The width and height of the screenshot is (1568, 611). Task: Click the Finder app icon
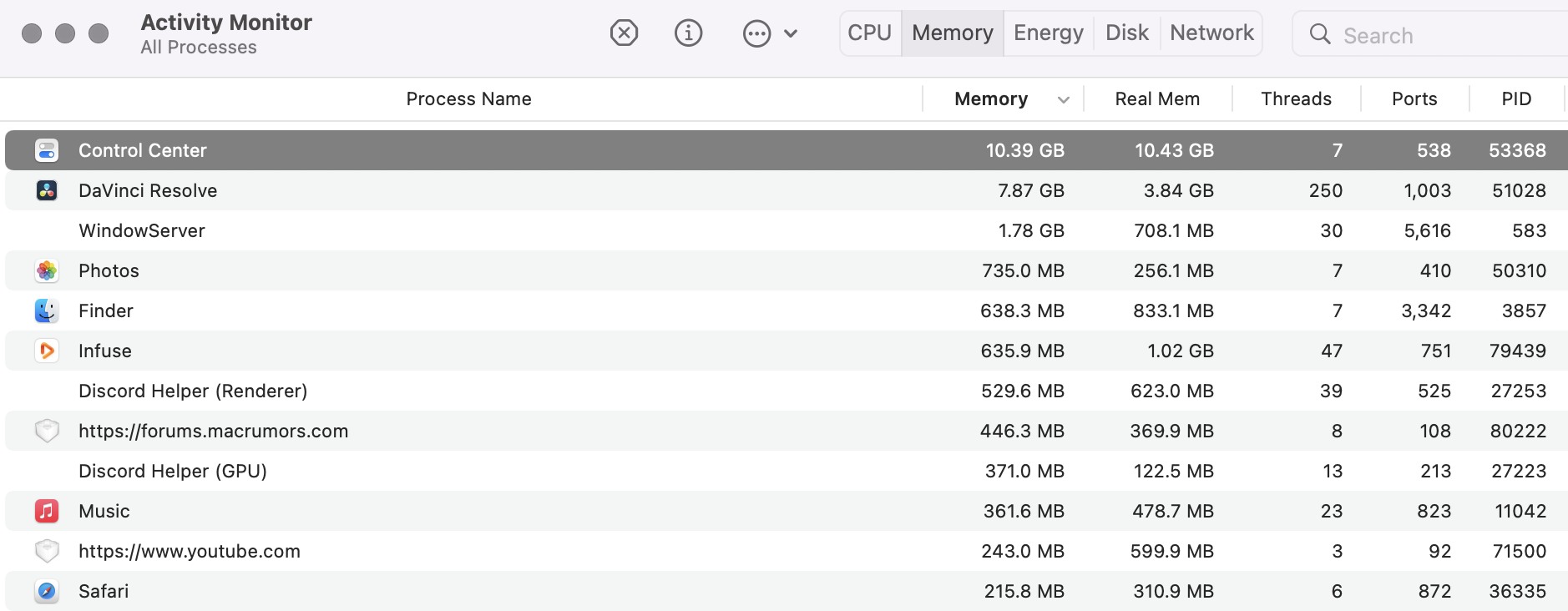click(47, 311)
